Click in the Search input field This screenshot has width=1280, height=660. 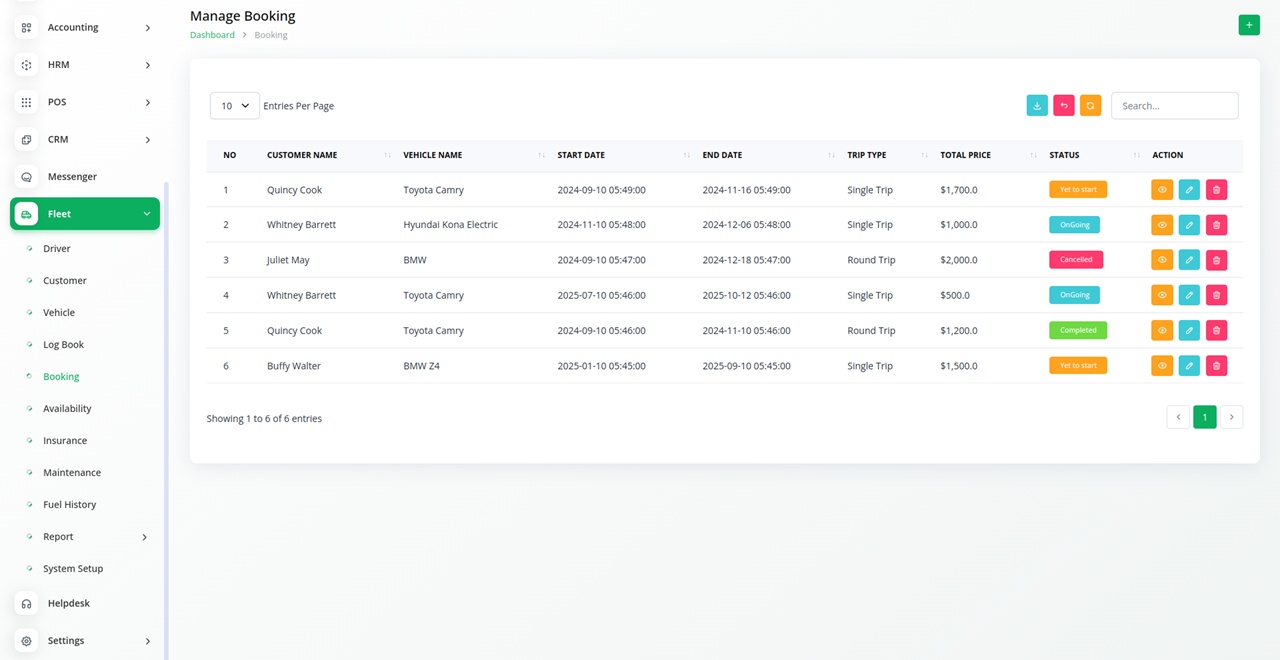click(x=1175, y=106)
